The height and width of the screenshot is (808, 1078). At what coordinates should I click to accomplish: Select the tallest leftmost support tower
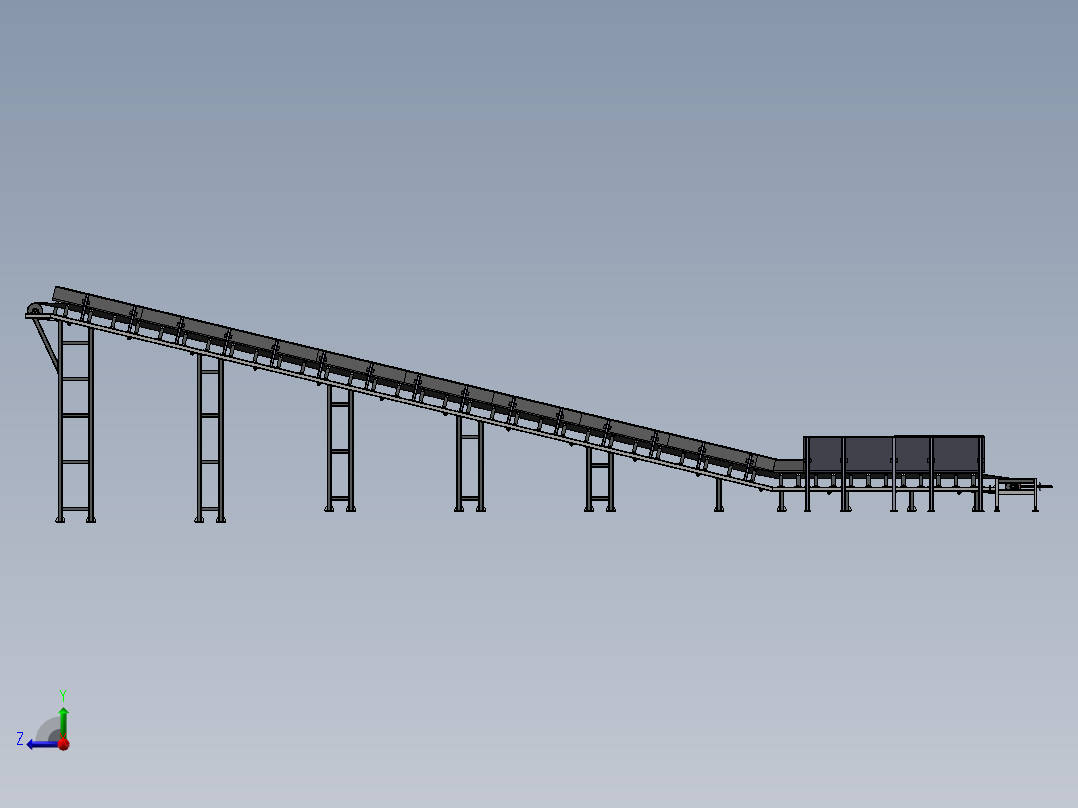pyautogui.click(x=76, y=420)
